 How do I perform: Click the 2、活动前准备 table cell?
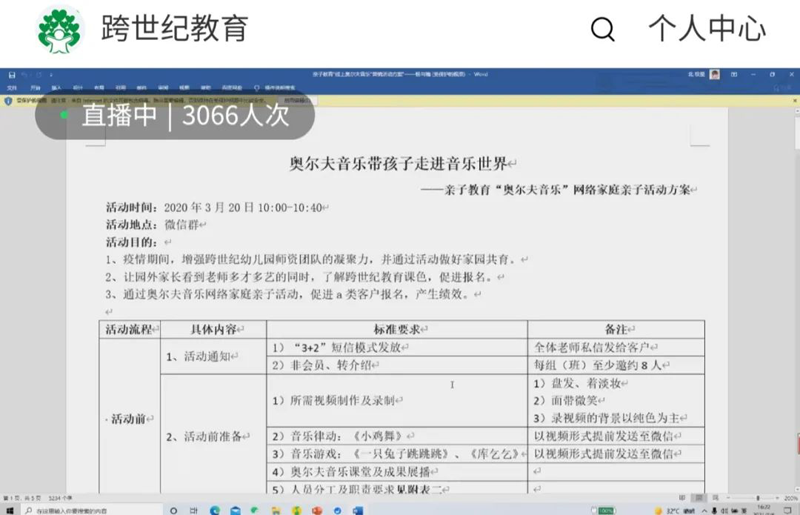(x=213, y=436)
